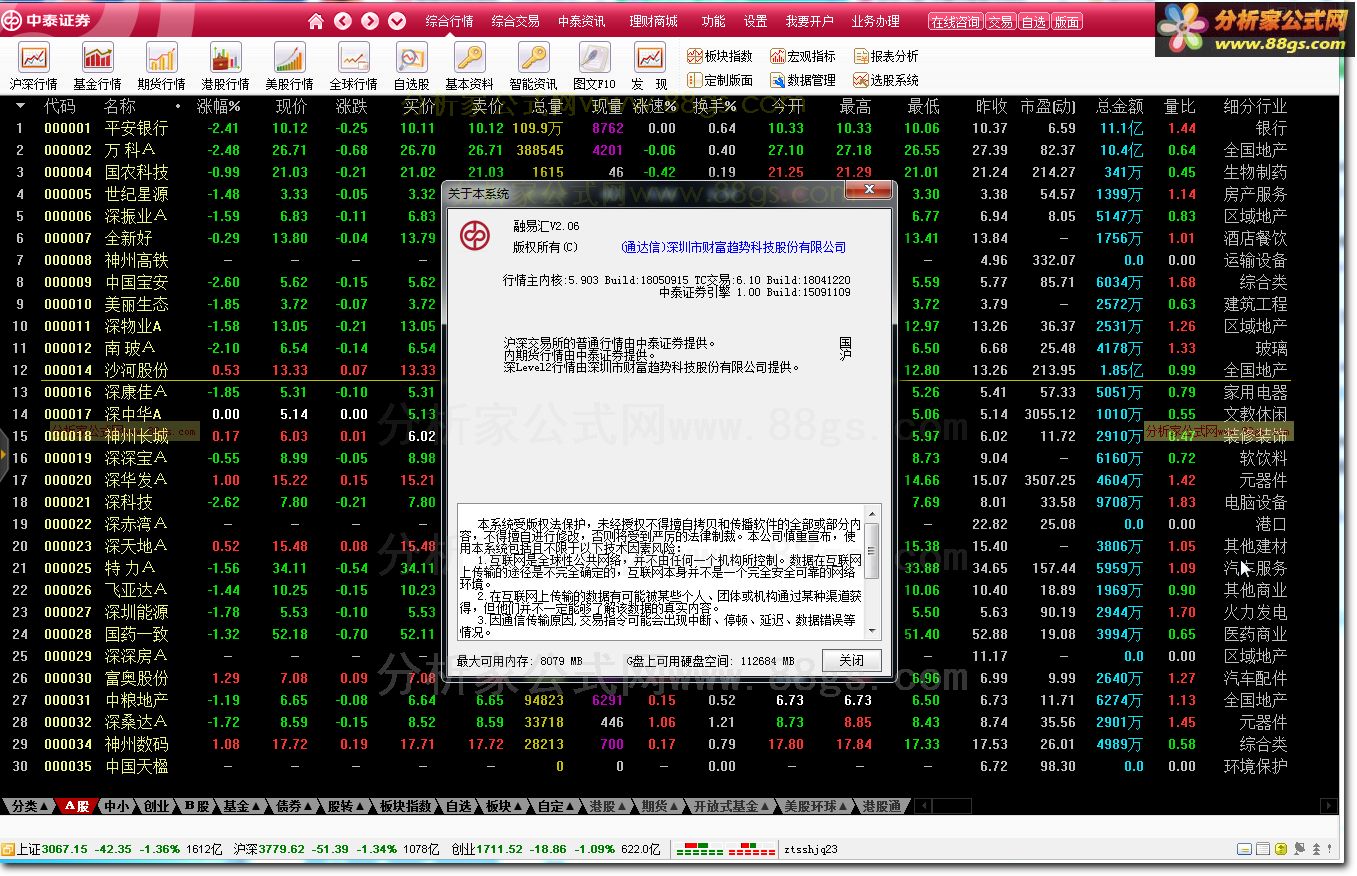Open 智能资讯 key icon
Screen dimensions: 1357x876
pos(533,67)
